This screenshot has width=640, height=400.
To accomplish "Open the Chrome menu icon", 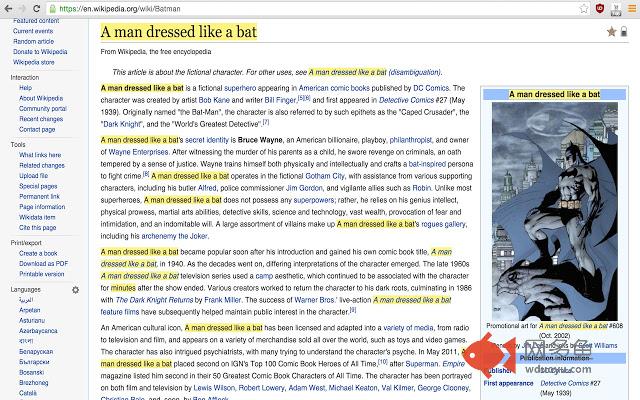I will click(631, 8).
